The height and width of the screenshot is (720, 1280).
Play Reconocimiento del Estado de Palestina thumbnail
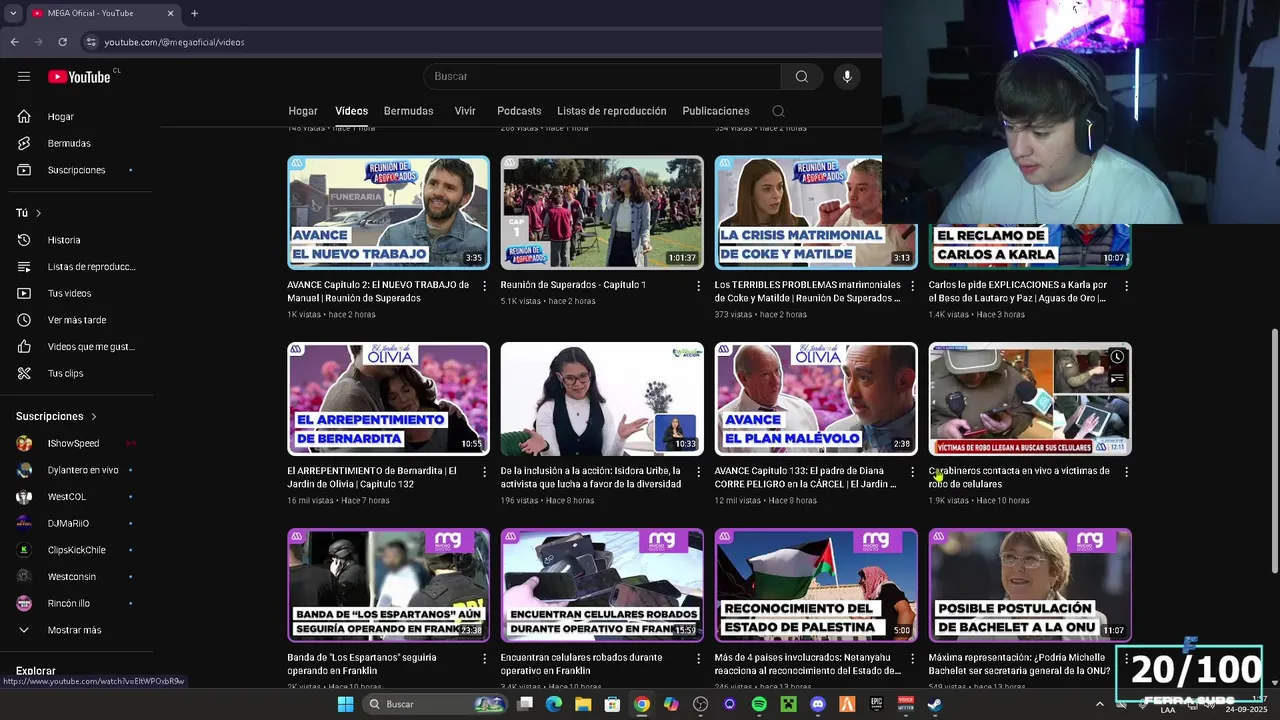click(x=816, y=585)
